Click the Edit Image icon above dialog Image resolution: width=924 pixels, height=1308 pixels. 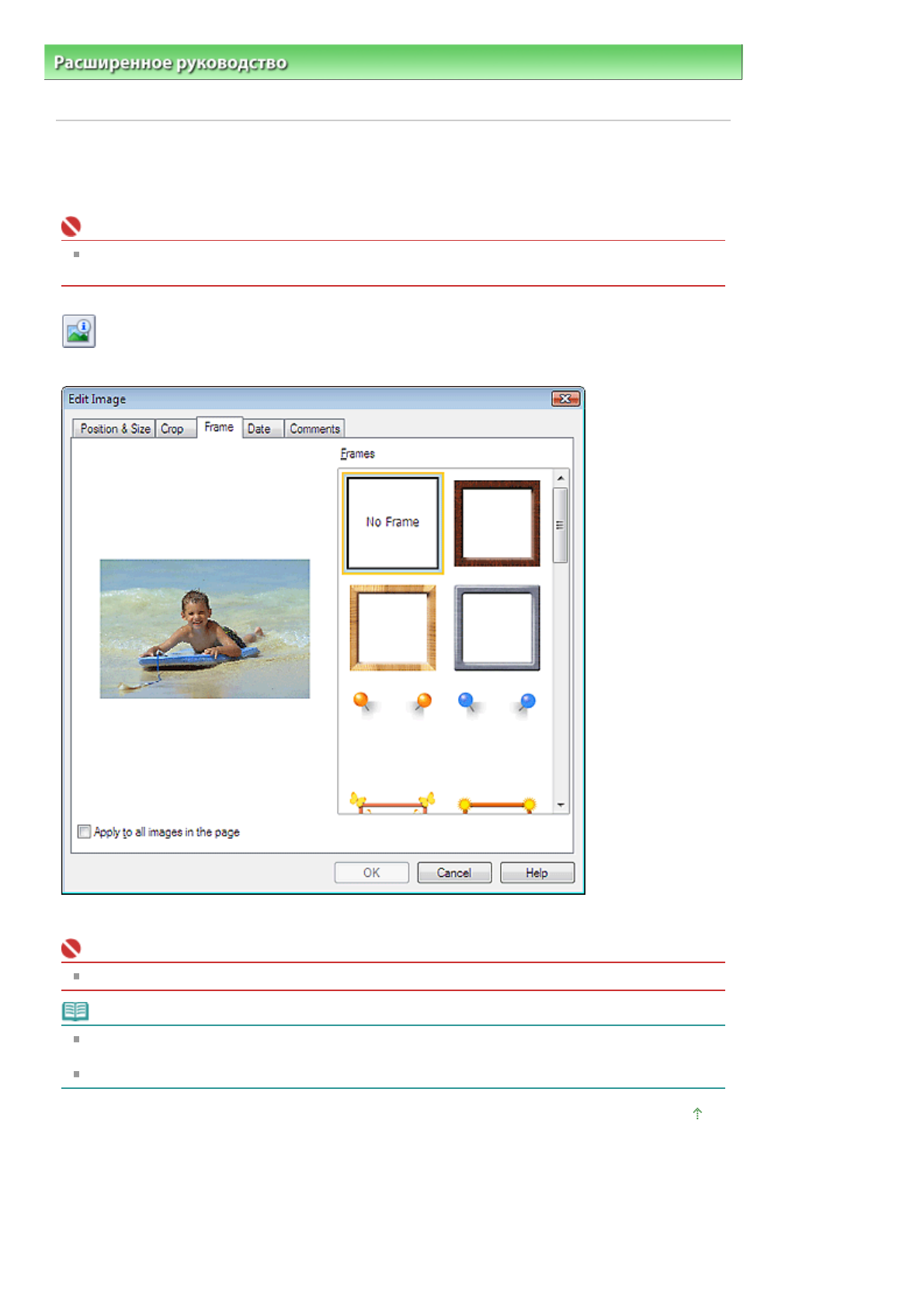78,331
